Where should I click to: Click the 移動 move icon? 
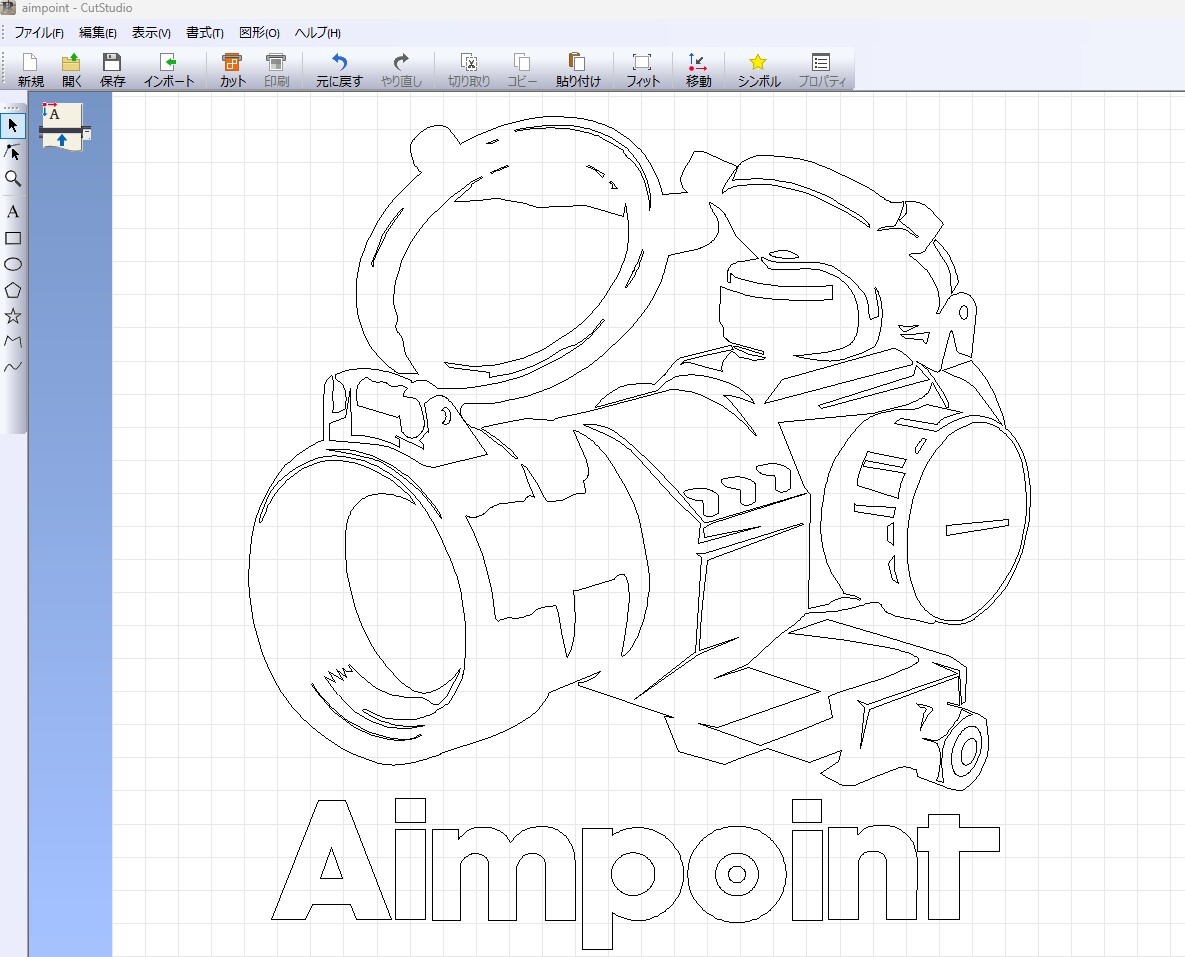[x=698, y=70]
